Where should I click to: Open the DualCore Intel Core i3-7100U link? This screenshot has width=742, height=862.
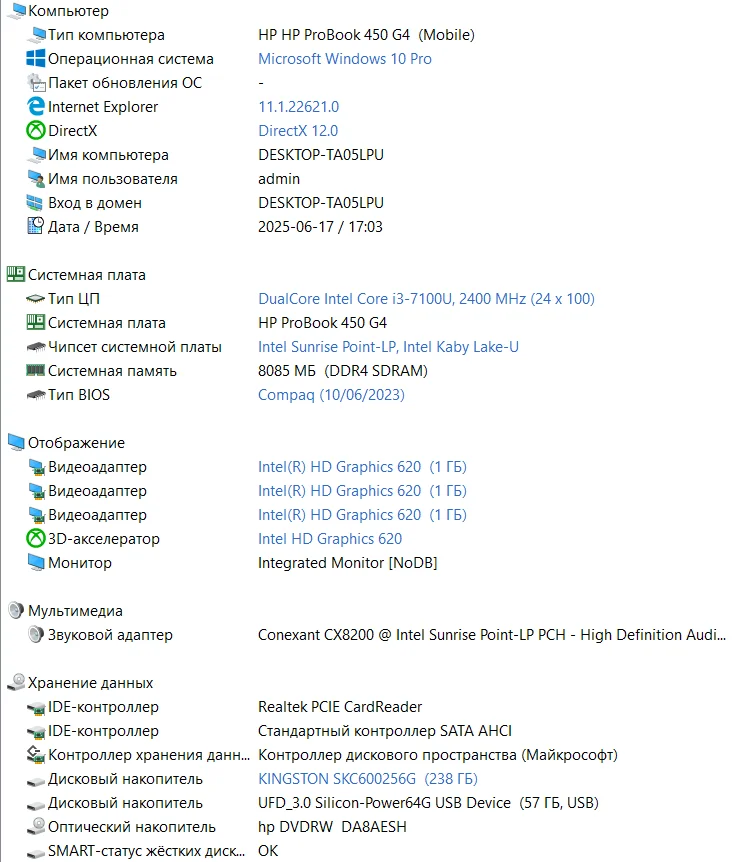(426, 299)
